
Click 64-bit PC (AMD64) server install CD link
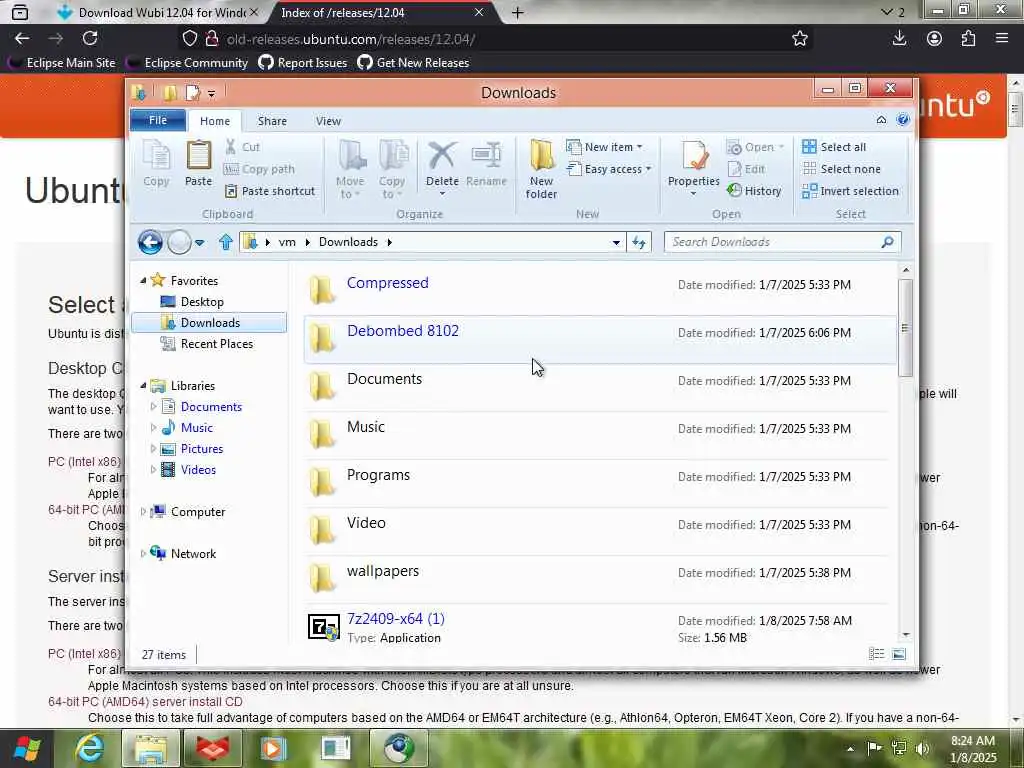click(145, 701)
